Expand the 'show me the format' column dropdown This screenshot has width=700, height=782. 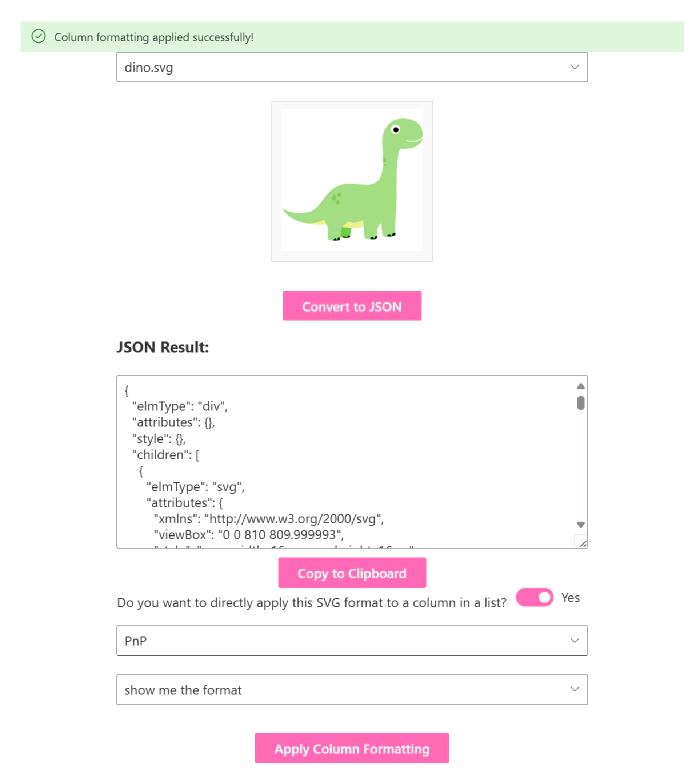coord(351,689)
